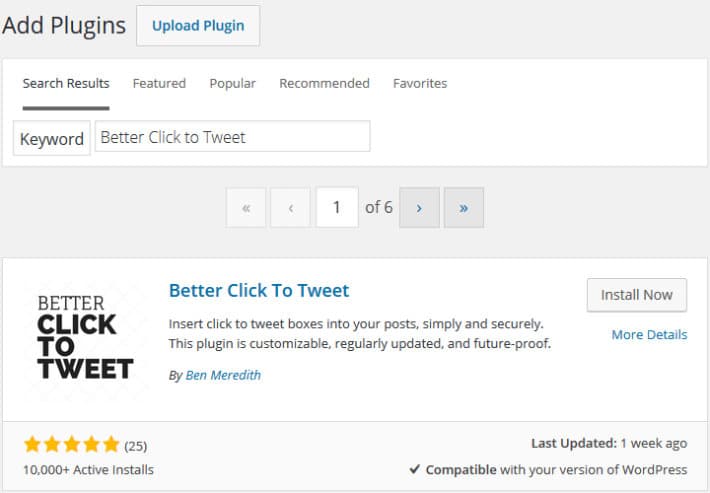Open More Details link
The width and height of the screenshot is (710, 493).
point(649,335)
